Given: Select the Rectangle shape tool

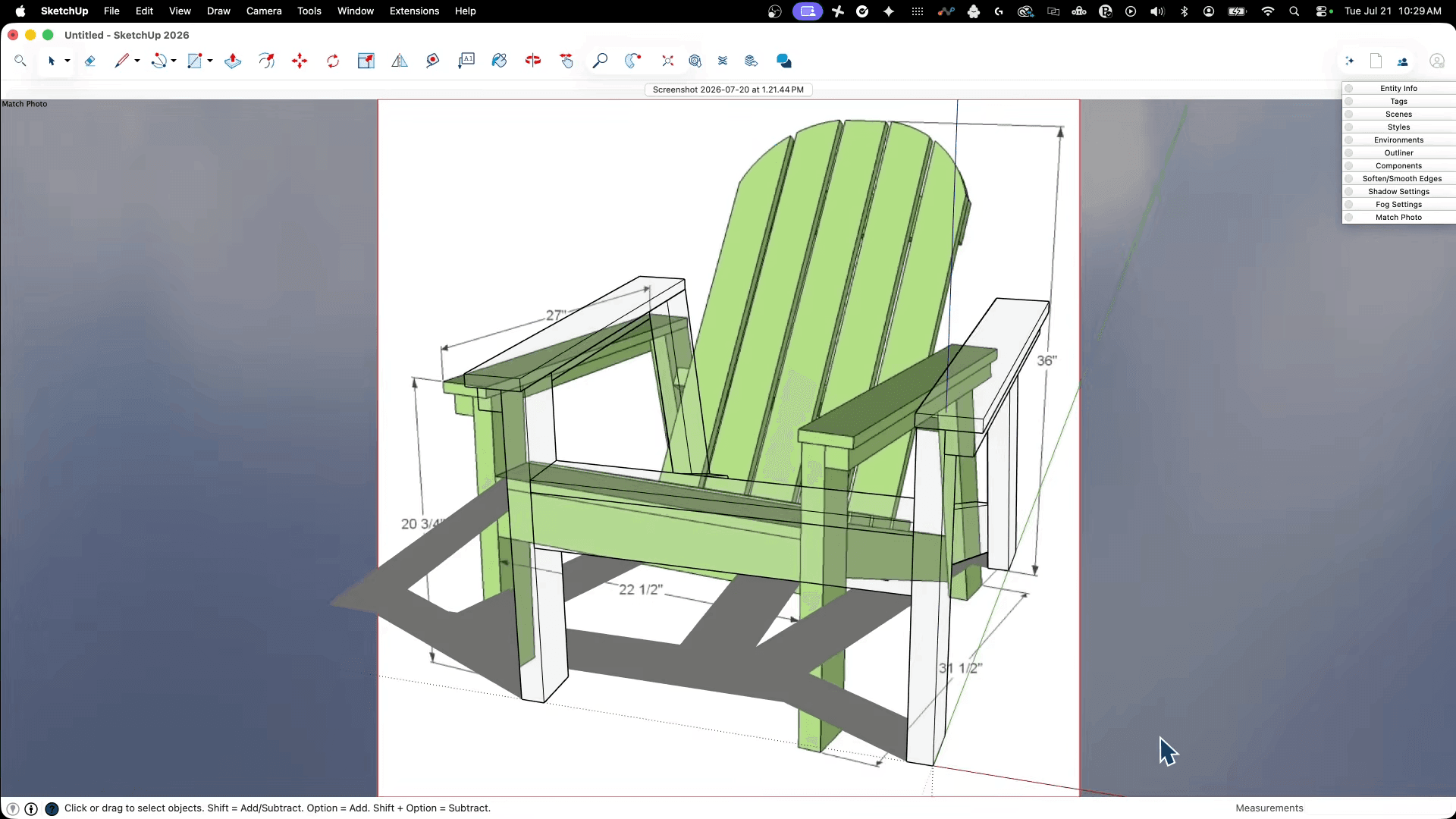Looking at the screenshot, I should tap(195, 61).
